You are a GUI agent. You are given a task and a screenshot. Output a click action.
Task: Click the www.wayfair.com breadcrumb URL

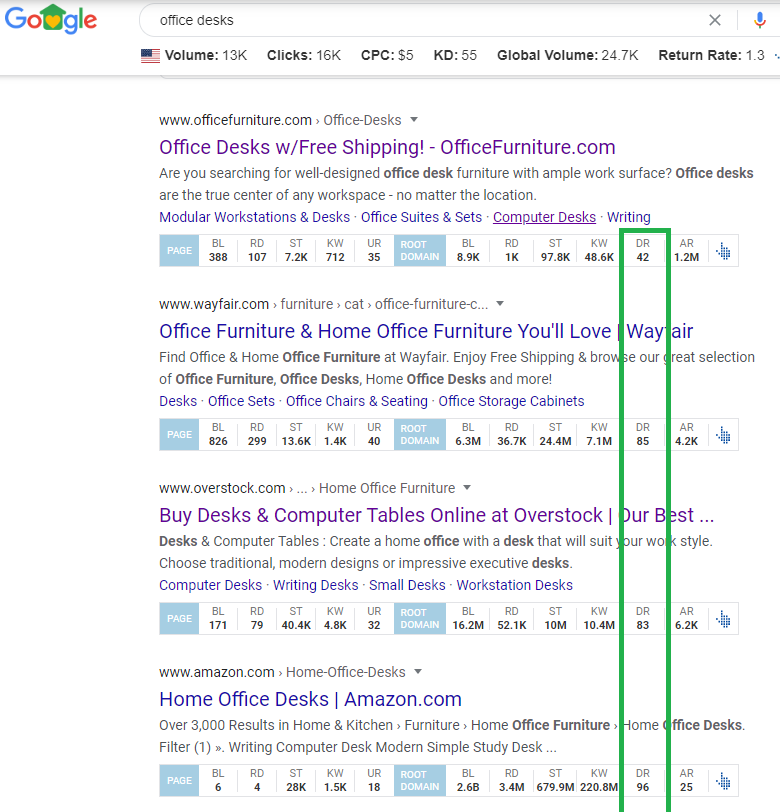pyautogui.click(x=214, y=304)
